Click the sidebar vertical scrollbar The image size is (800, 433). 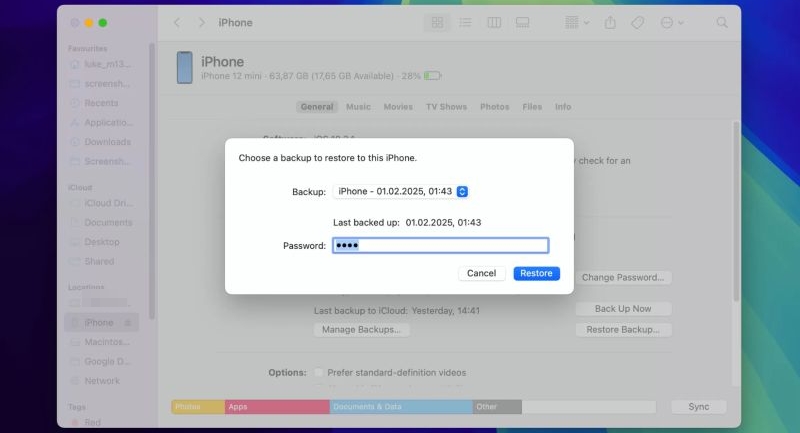[x=152, y=181]
